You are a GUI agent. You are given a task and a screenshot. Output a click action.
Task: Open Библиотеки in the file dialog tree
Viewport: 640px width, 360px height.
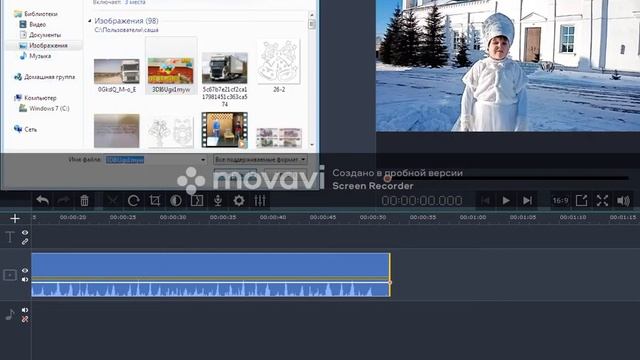(41, 14)
